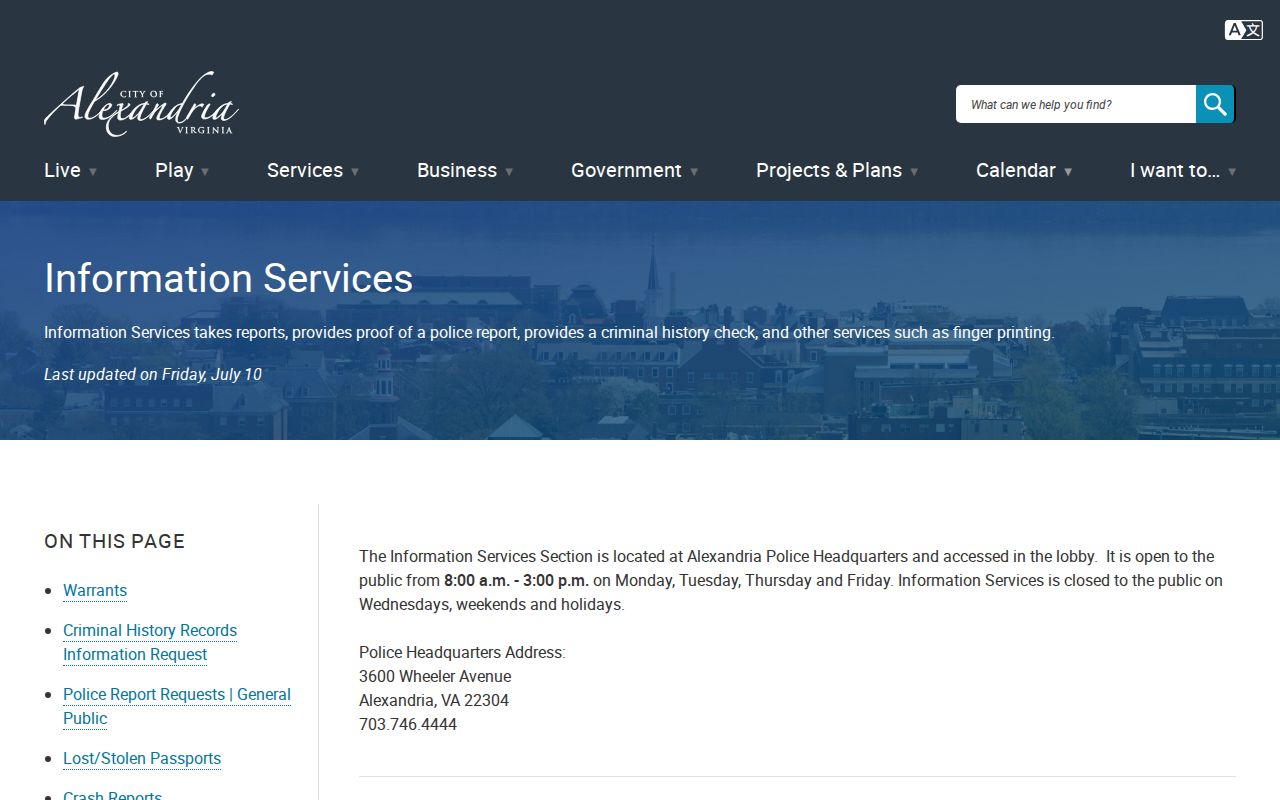This screenshot has width=1280, height=800.
Task: Go to Police Report Requests | General Public
Action: click(x=177, y=706)
